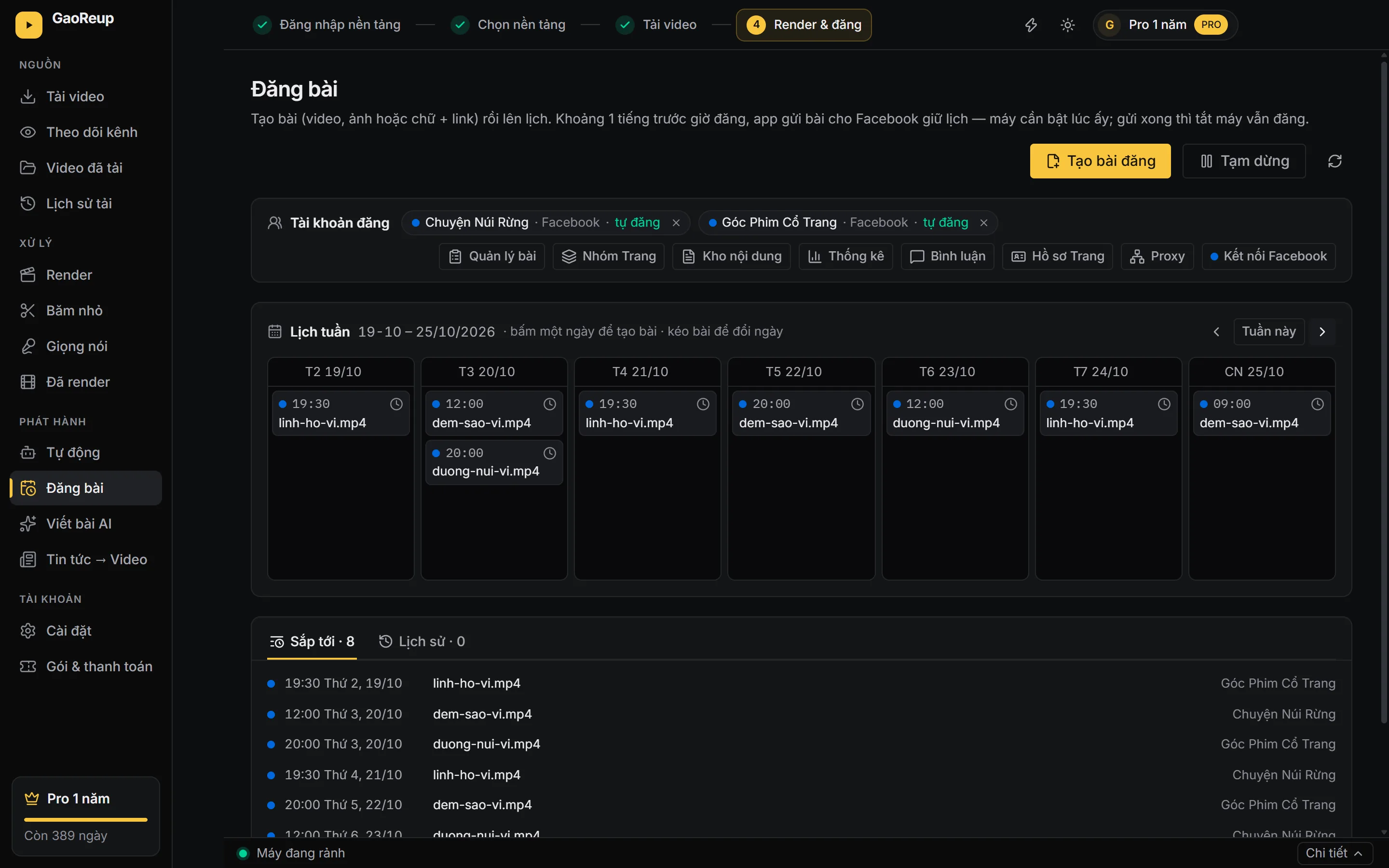Open Thống kê statistics
This screenshot has width=1389, height=868.
point(845,257)
